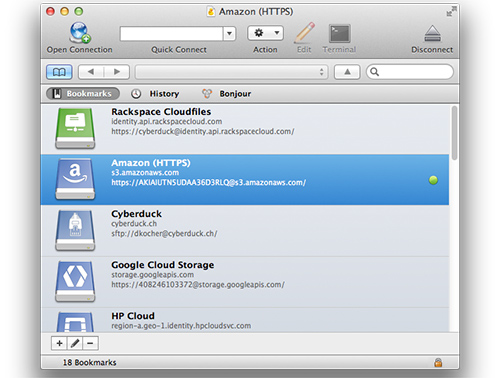Go forward with the right arrow button
This screenshot has width=500, height=378.
[x=117, y=72]
